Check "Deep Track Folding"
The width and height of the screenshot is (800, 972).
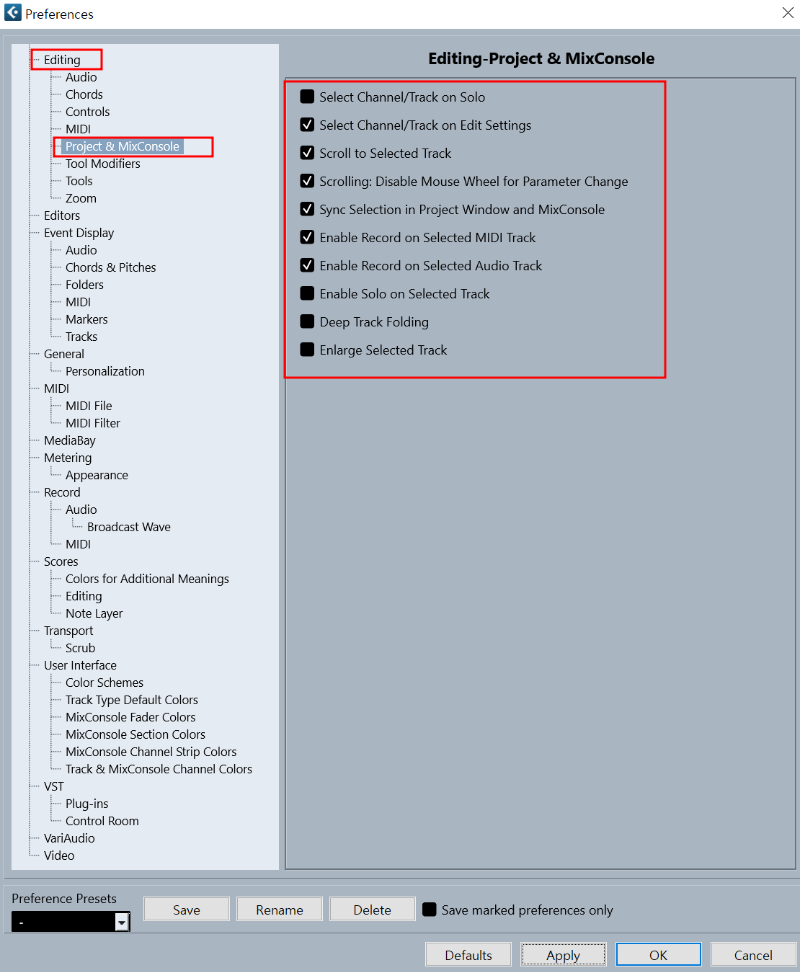pos(306,321)
